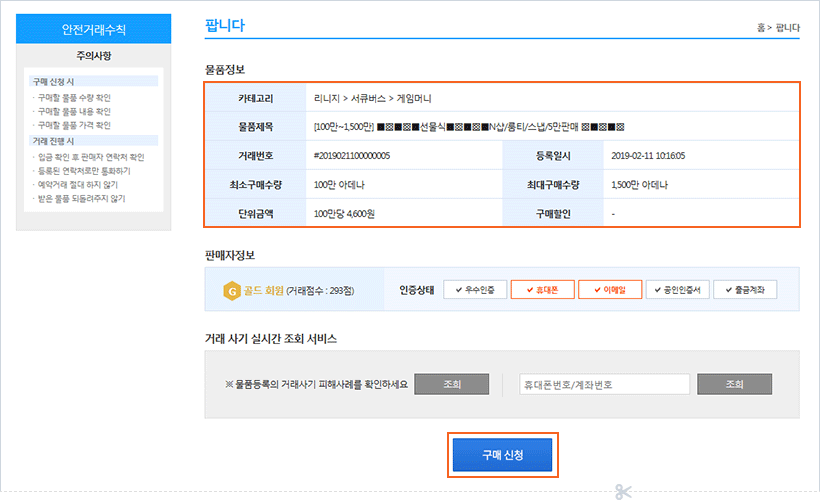
Task: Click the gold member G badge icon
Action: tap(232, 290)
